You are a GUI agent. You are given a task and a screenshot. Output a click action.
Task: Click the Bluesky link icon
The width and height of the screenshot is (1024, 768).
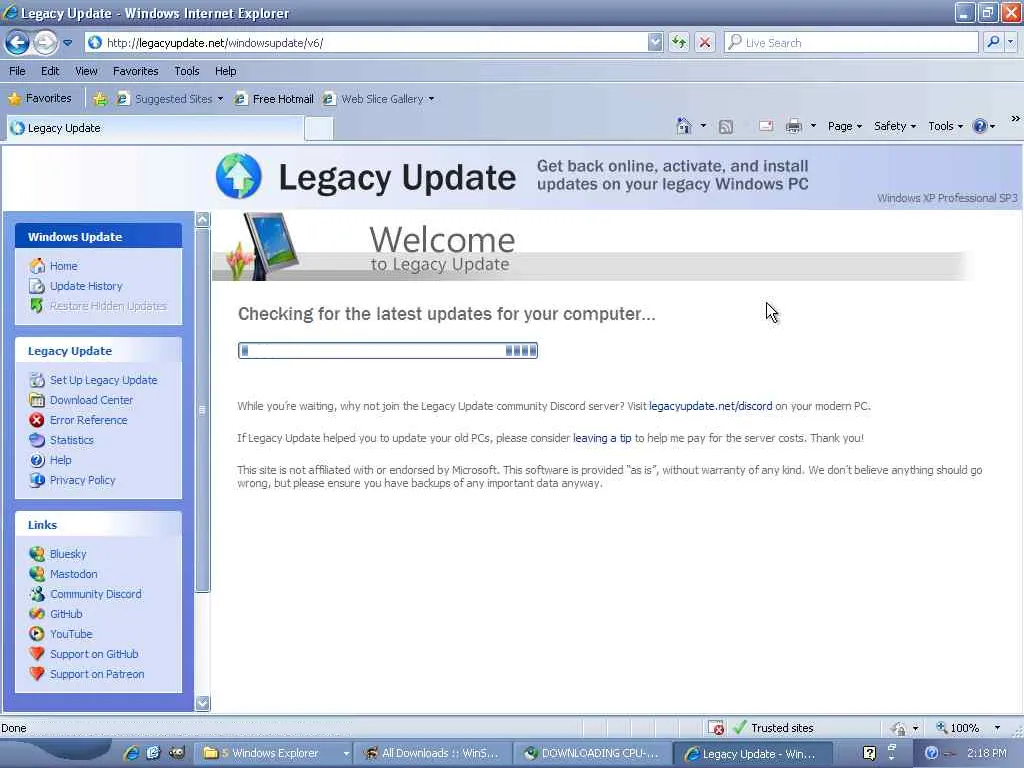pyautogui.click(x=37, y=554)
